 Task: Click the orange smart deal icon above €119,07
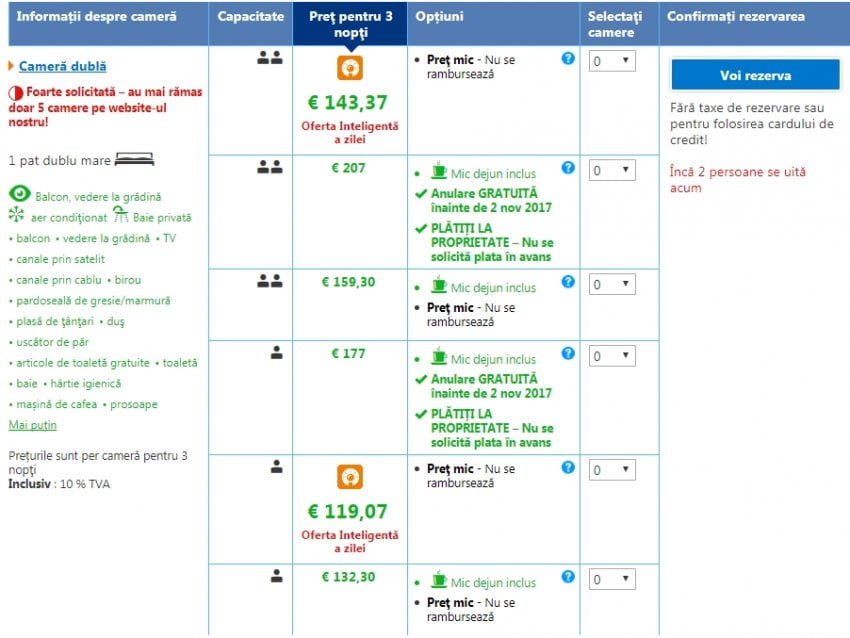pyautogui.click(x=350, y=477)
